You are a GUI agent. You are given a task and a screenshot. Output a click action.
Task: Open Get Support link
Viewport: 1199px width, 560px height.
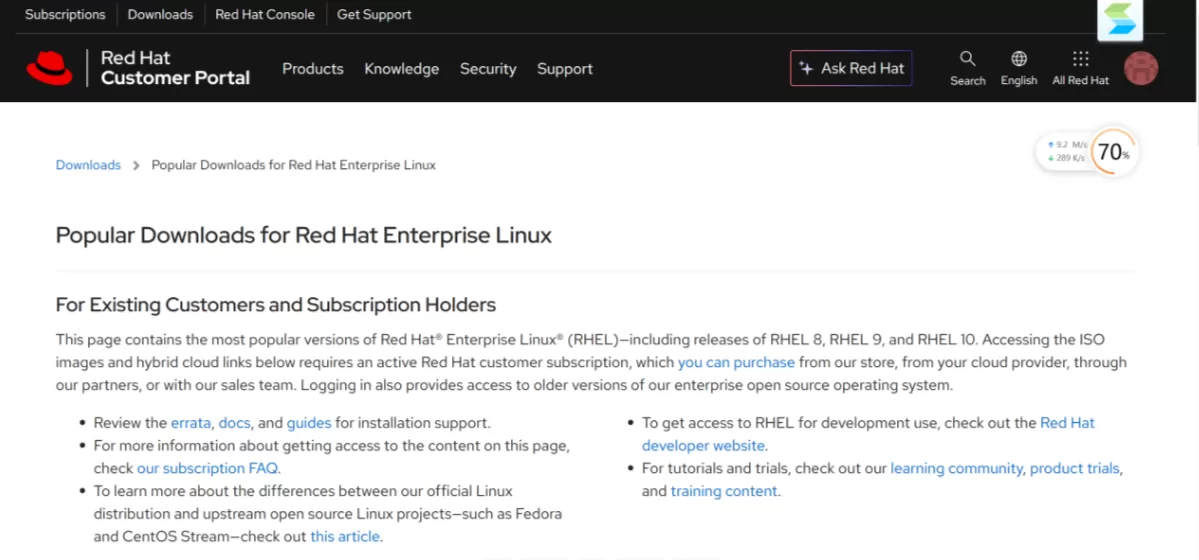(374, 15)
